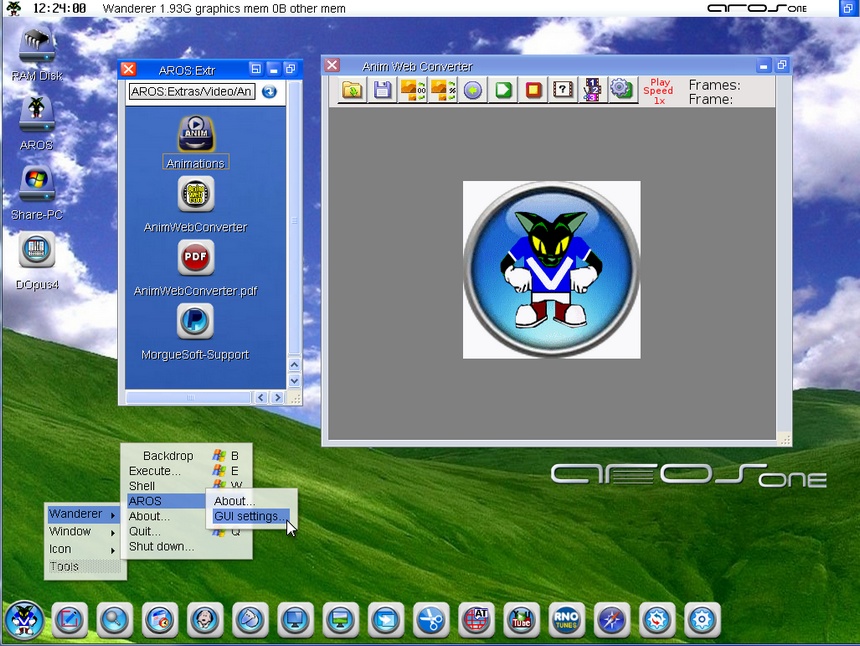Click the question mark help icon
This screenshot has height=646, width=860.
tap(563, 90)
